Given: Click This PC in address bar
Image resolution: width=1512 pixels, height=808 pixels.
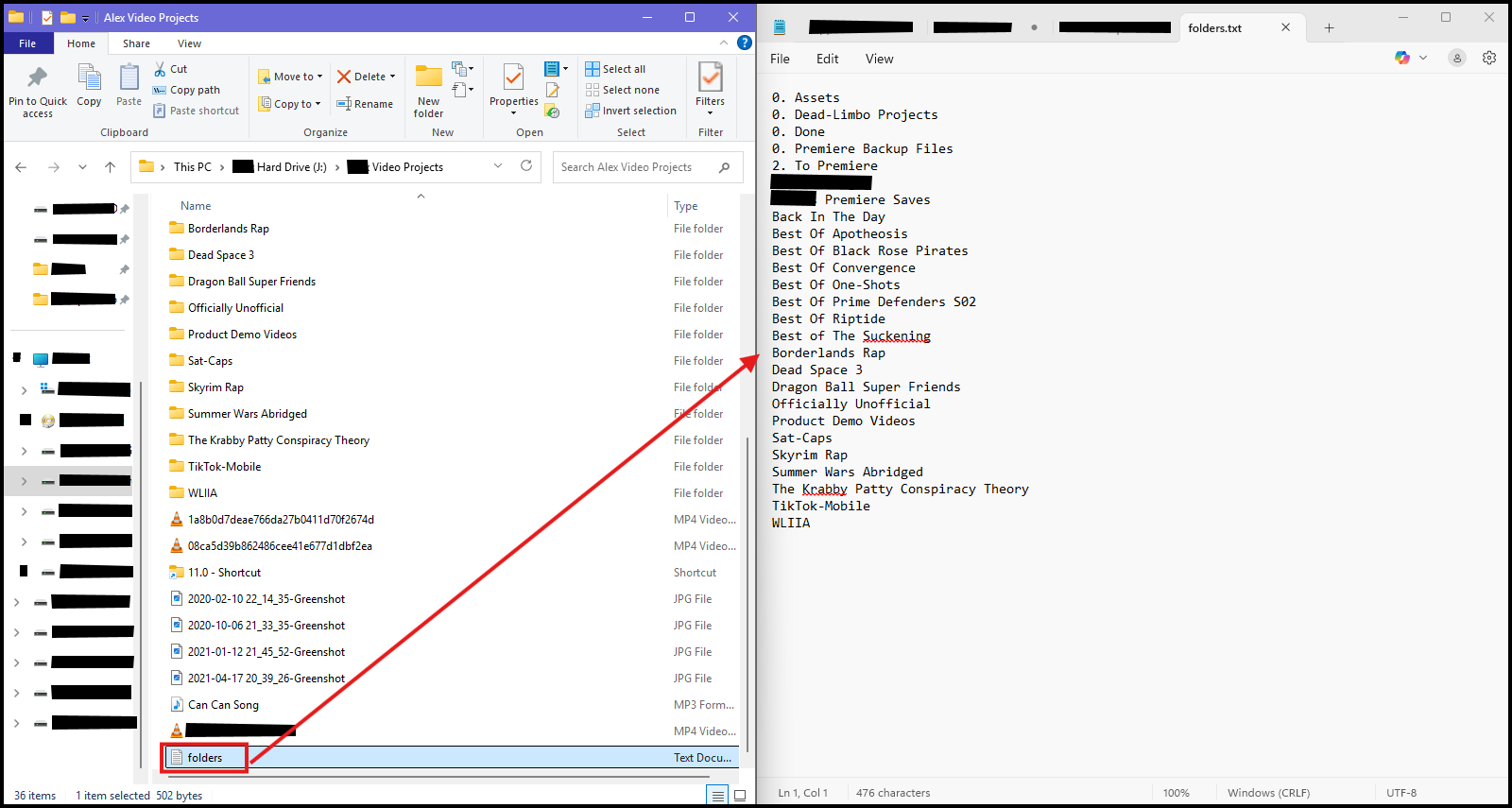Looking at the screenshot, I should [x=193, y=167].
